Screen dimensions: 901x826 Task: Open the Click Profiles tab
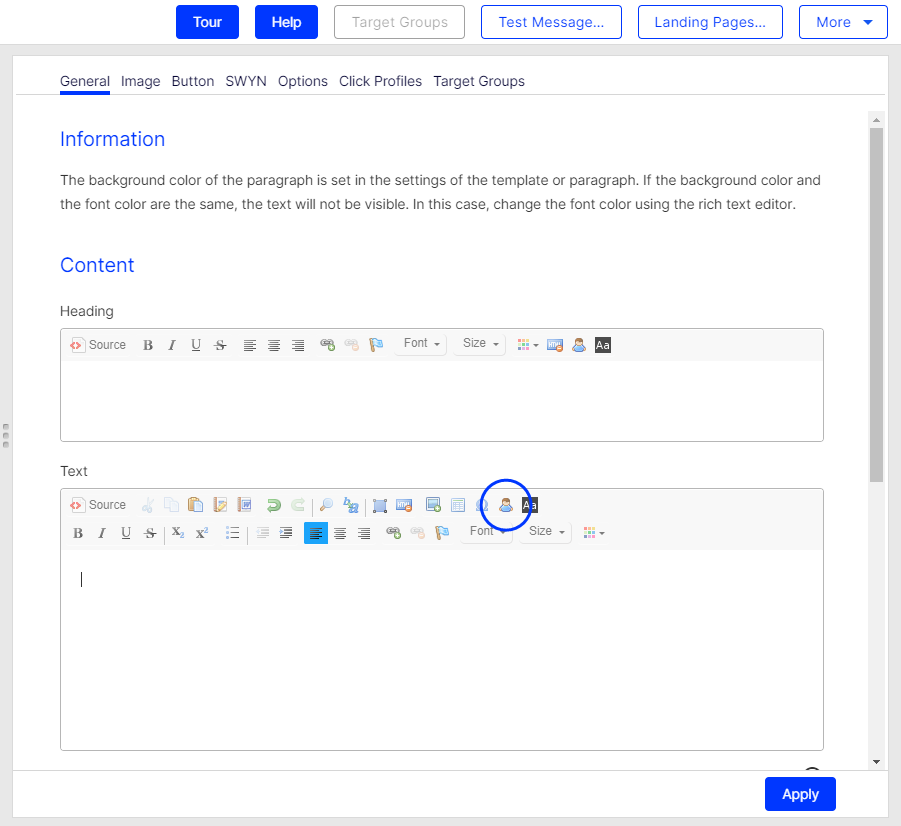(380, 81)
